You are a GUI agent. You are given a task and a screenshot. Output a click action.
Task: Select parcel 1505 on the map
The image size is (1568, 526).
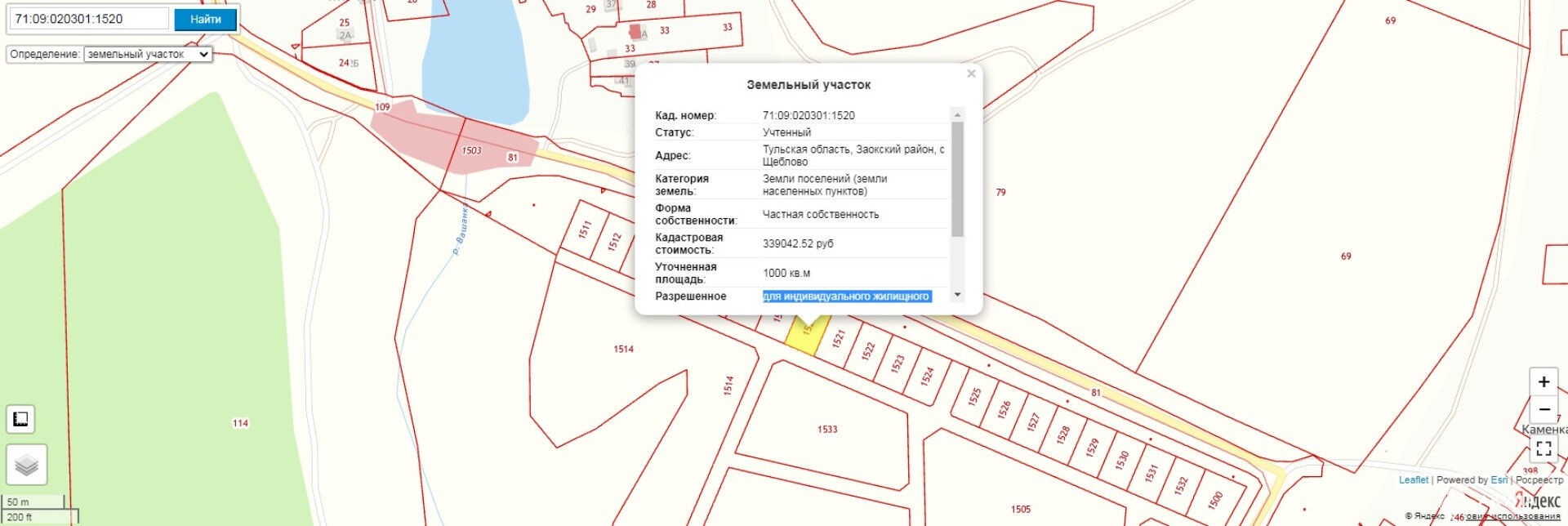pyautogui.click(x=1020, y=509)
